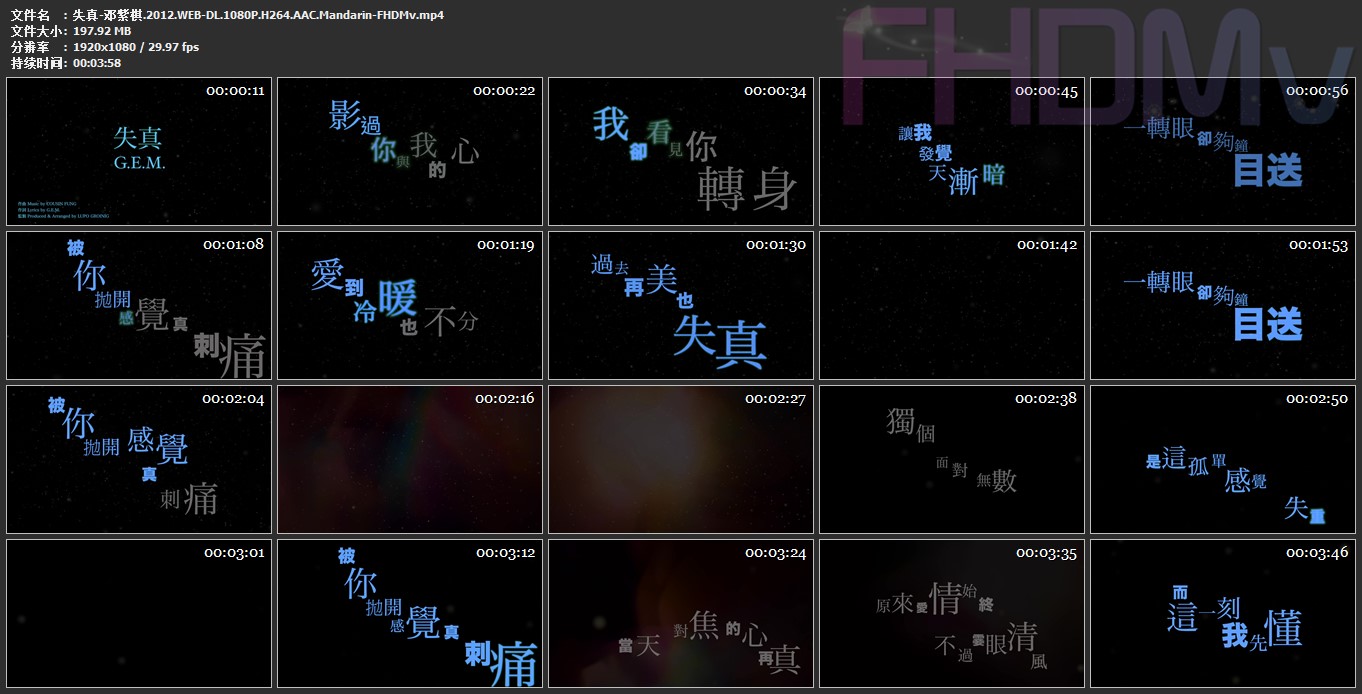Choose the thumbnail stamped 00:01:53
This screenshot has width=1362, height=694.
1223,306
